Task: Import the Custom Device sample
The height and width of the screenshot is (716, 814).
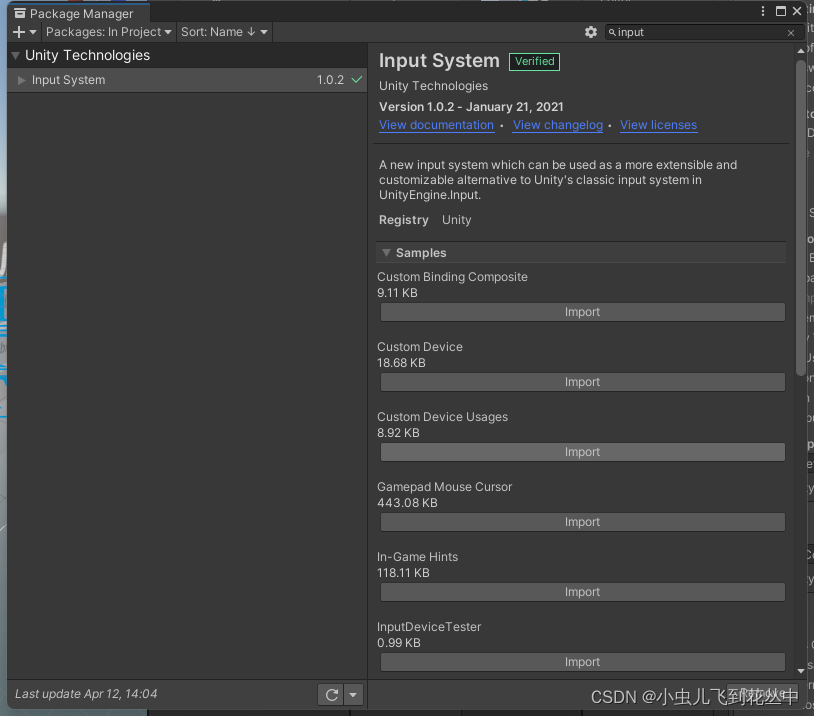Action: 581,381
